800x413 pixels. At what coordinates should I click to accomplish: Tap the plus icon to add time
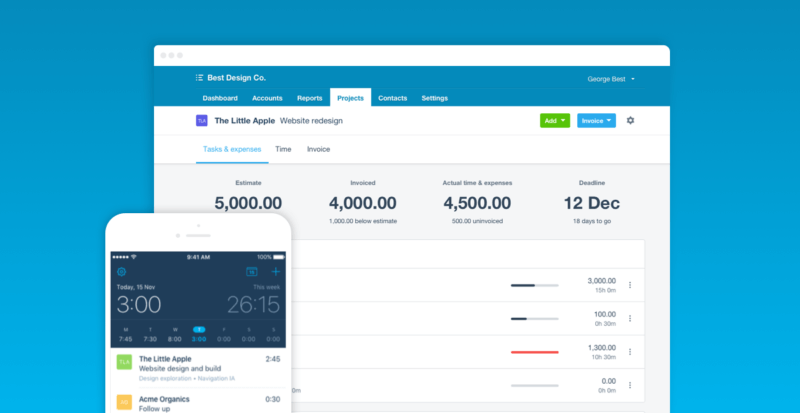click(276, 272)
